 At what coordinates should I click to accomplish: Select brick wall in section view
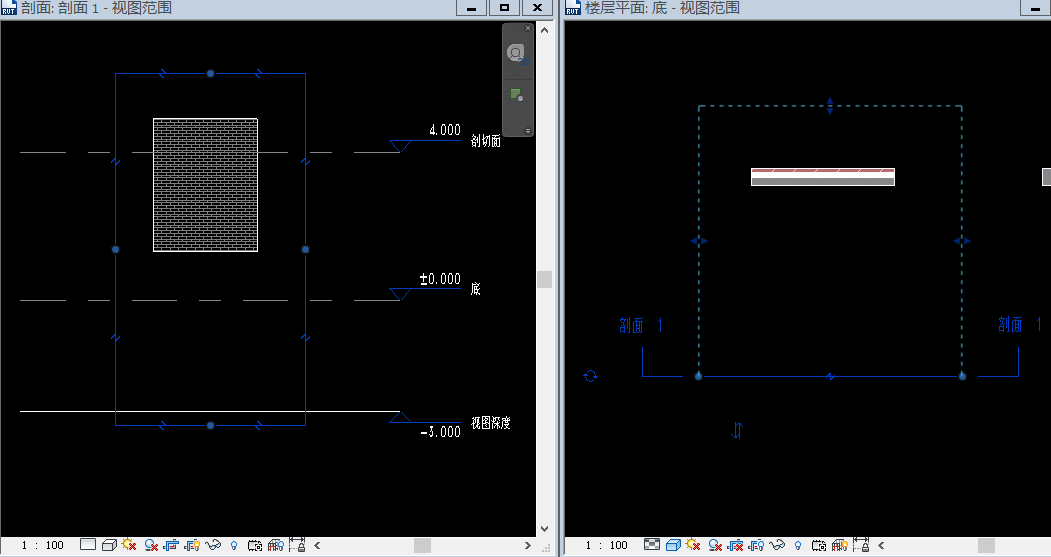[x=205, y=185]
